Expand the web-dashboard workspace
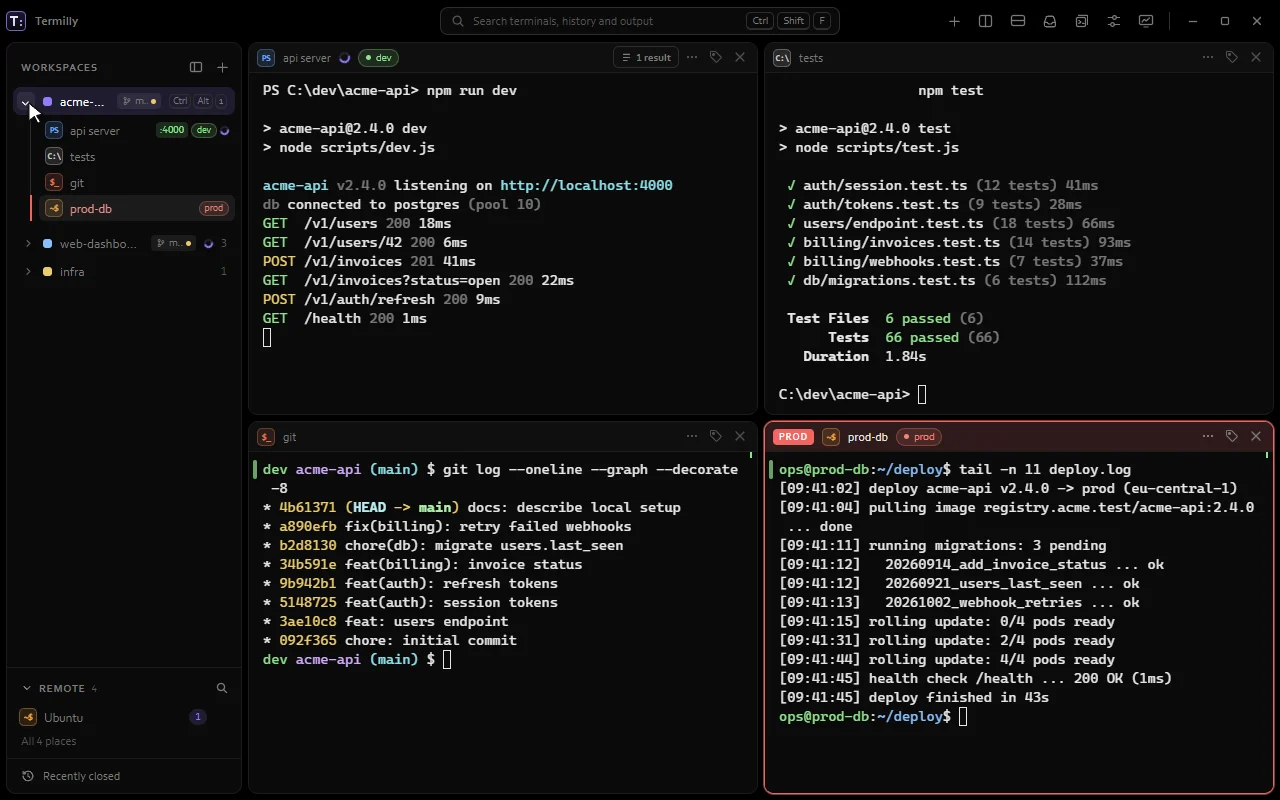 click(28, 244)
